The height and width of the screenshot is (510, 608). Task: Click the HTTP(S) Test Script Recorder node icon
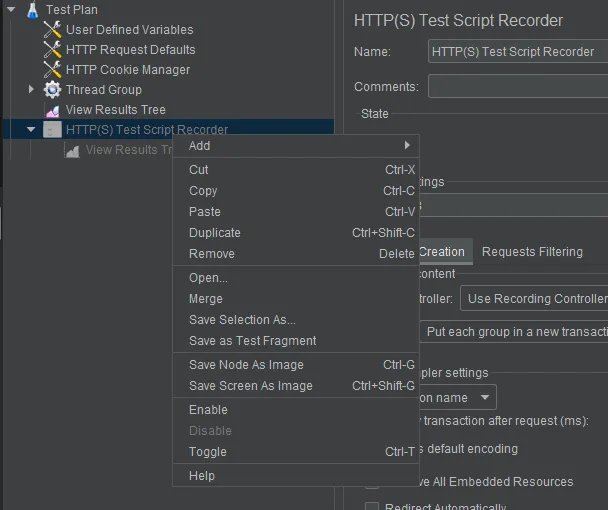pyautogui.click(x=52, y=130)
